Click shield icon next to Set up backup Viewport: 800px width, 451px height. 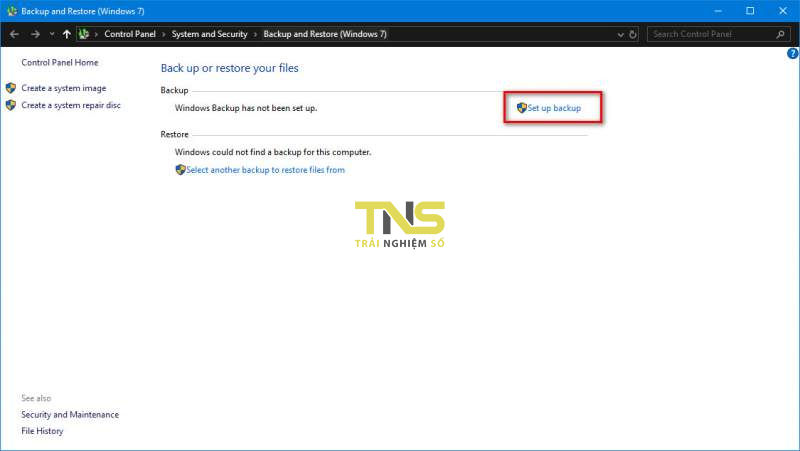[x=521, y=108]
